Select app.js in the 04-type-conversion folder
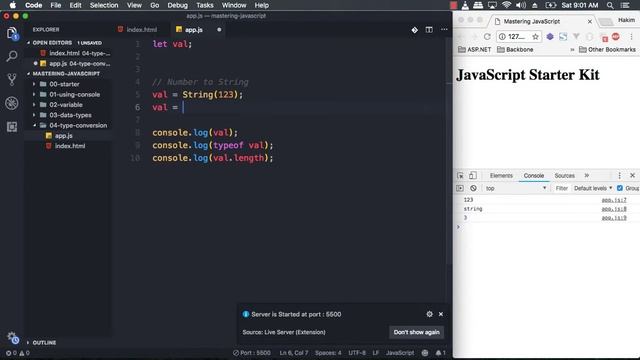 [63, 136]
